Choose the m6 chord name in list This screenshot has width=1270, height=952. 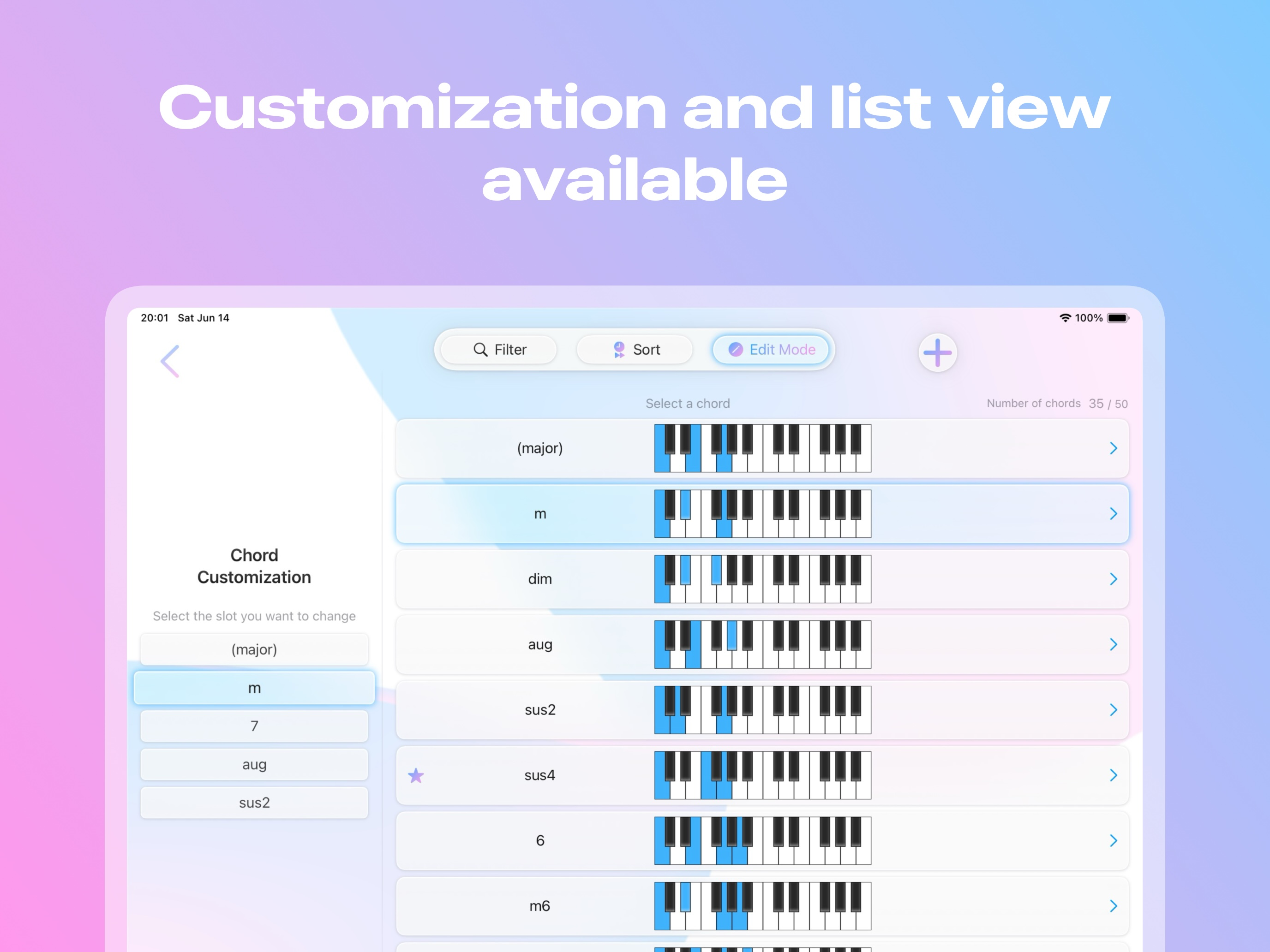coord(539,906)
